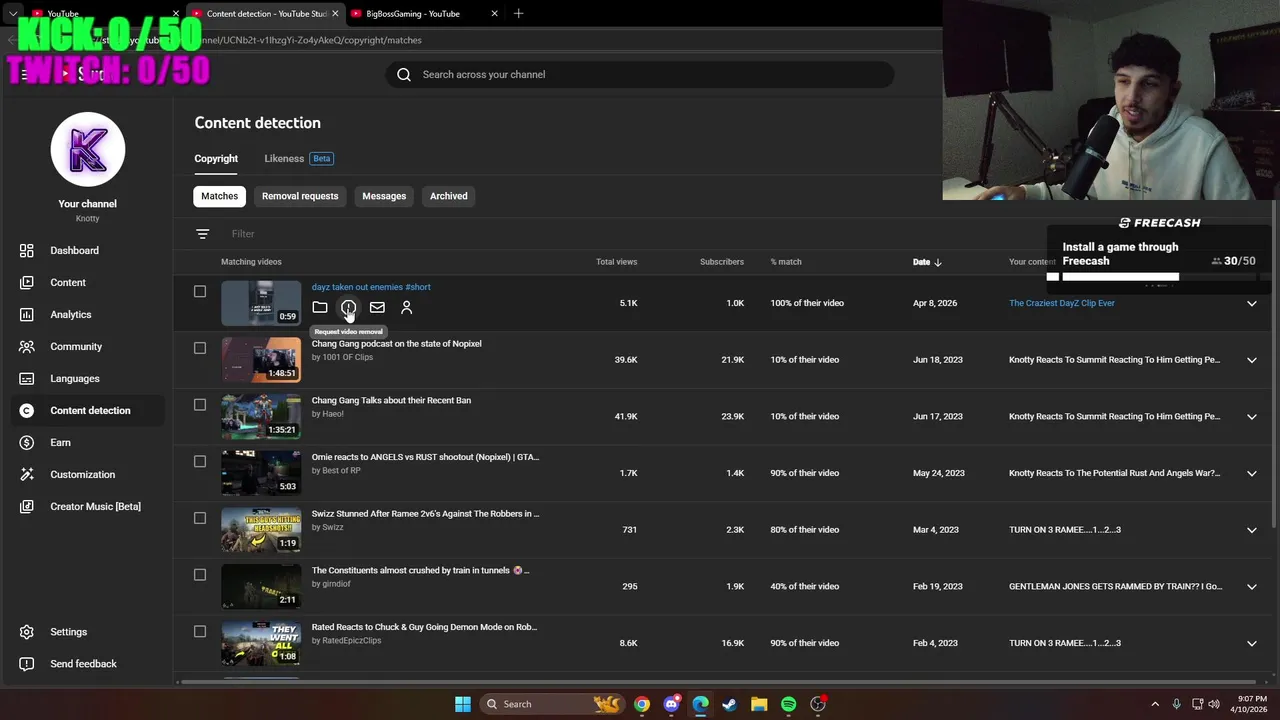Open Creator Music [Beta] in the sidebar
The image size is (1280, 720).
point(95,506)
